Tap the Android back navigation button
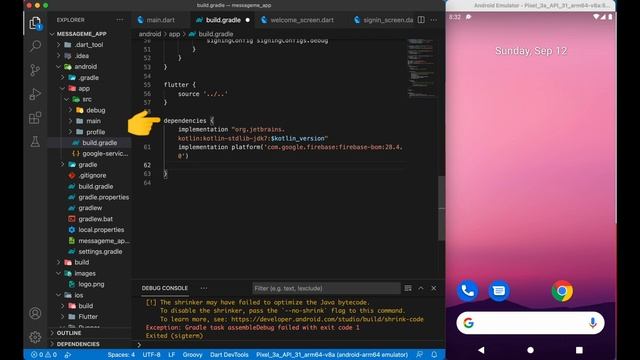The image size is (640, 360). 481,350
